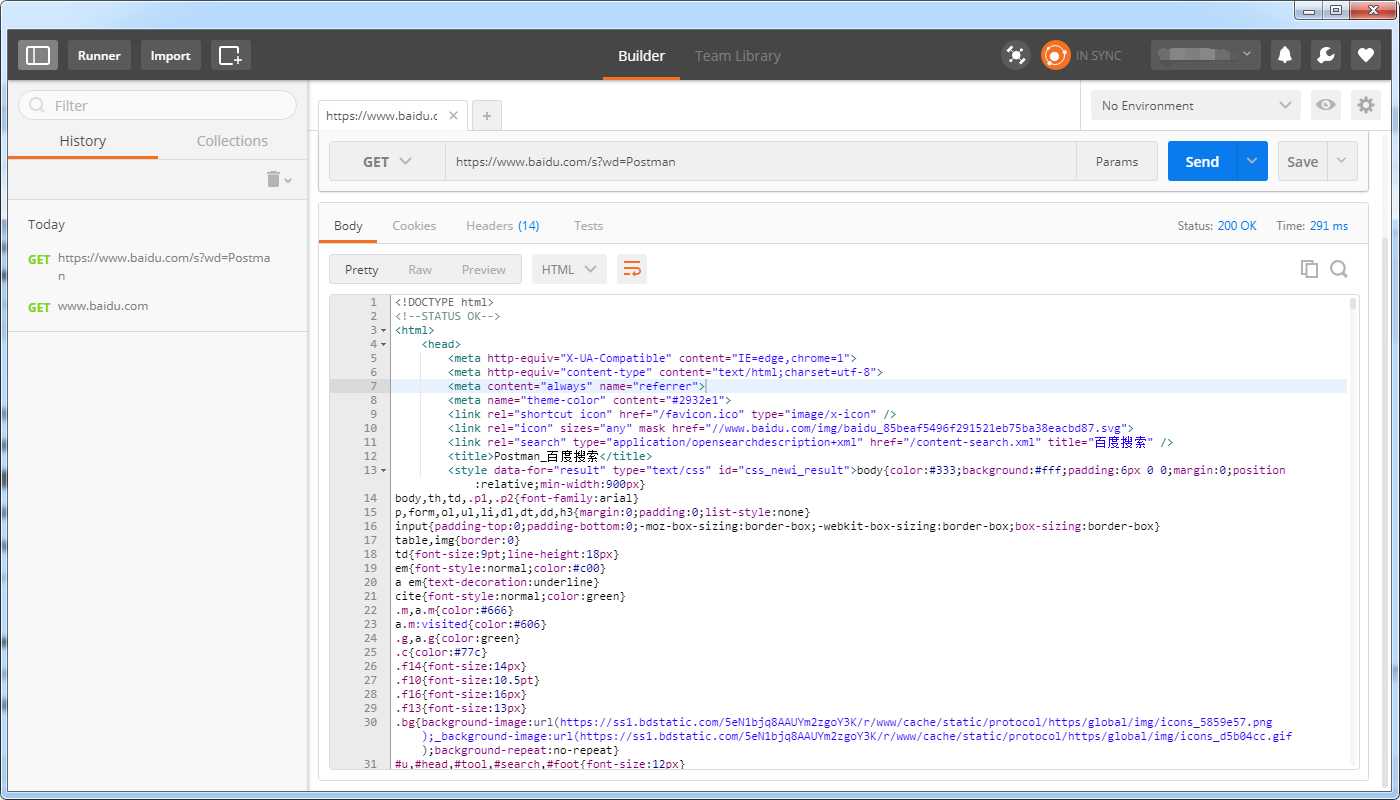Image resolution: width=1400 pixels, height=800 pixels.
Task: Expand the Save options arrow
Action: pos(1342,161)
